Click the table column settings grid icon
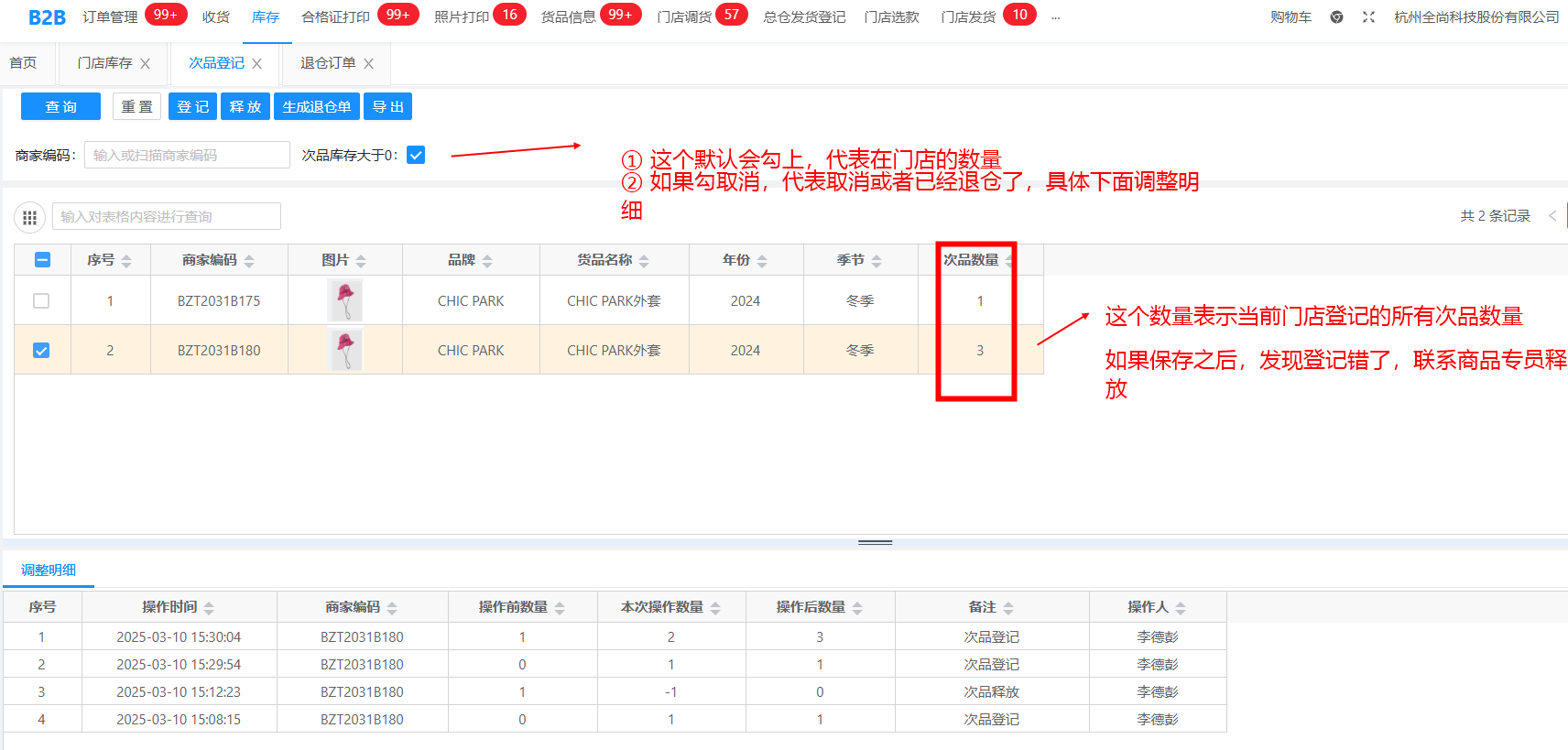This screenshot has width=1568, height=750. point(29,217)
